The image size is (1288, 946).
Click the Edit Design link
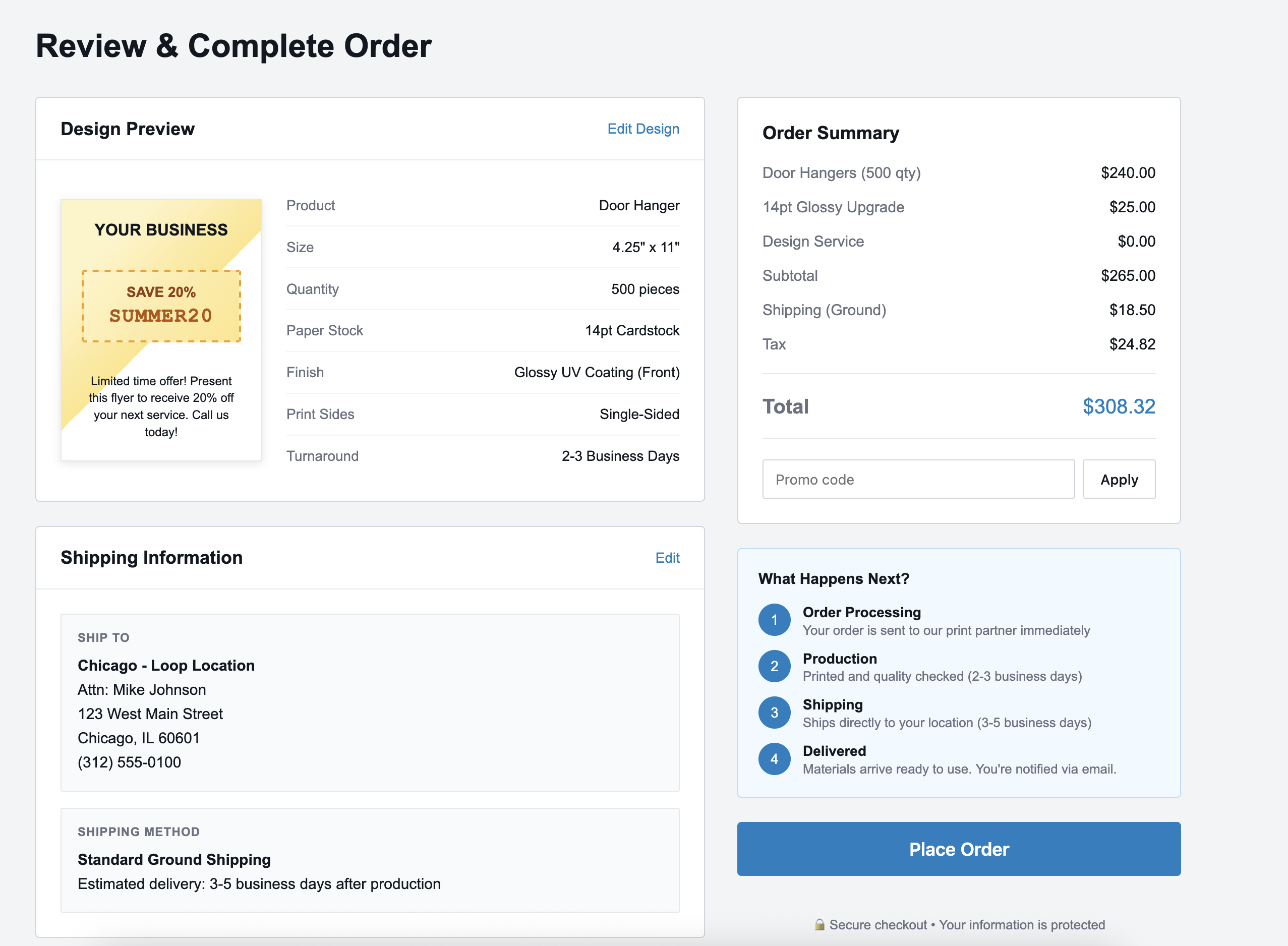(x=642, y=128)
